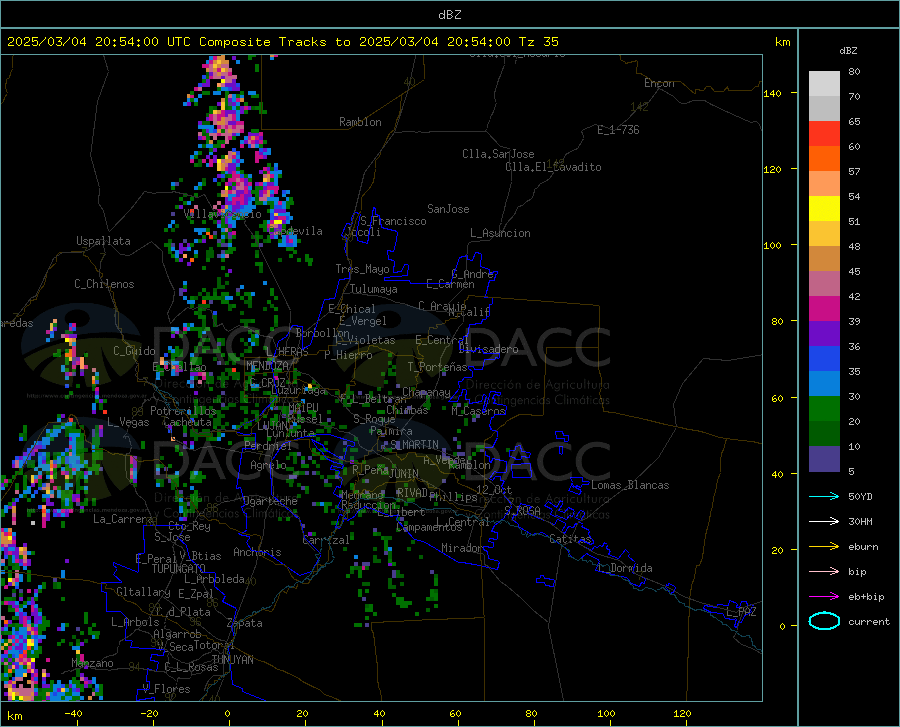Click the Lomas_Blancas place label
This screenshot has height=727, width=900.
click(630, 485)
